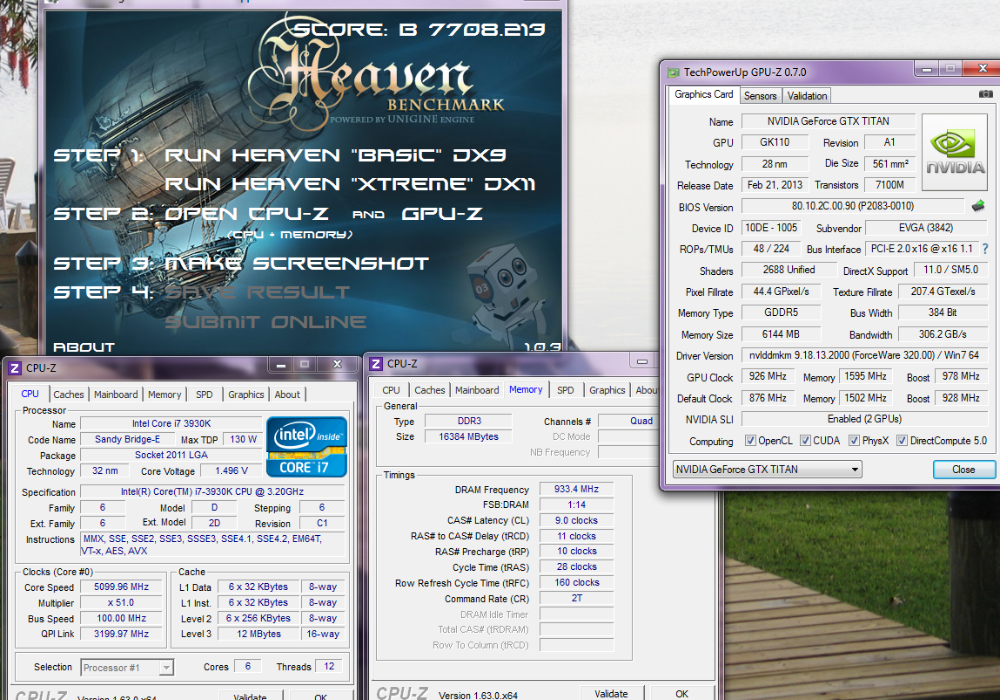Click Save Result in Heaven benchmark
Screen dimensions: 1000x700
pyautogui.click(x=257, y=293)
